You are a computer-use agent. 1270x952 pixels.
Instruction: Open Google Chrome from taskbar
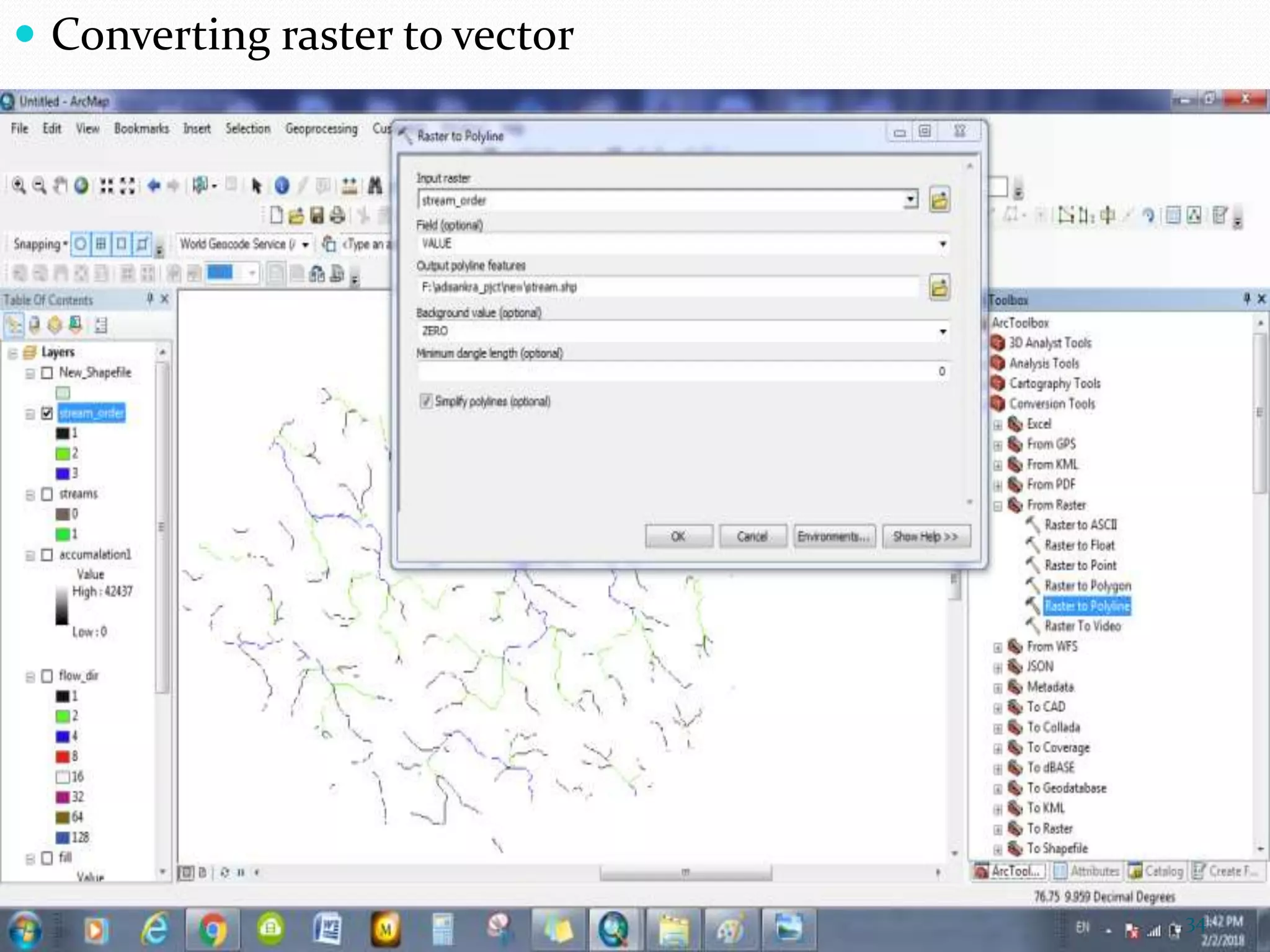pyautogui.click(x=212, y=929)
